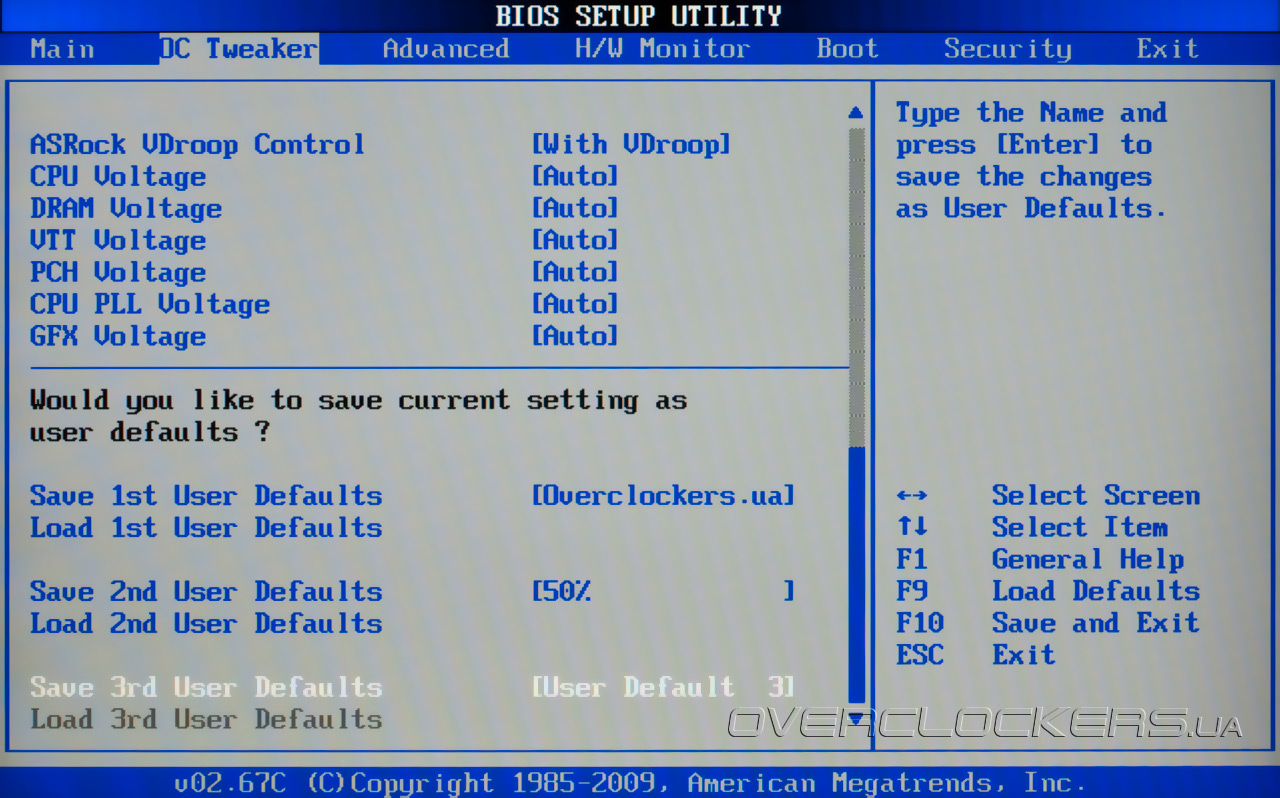The height and width of the screenshot is (798, 1280).
Task: Select the VTT Voltage label
Action: 118,241
